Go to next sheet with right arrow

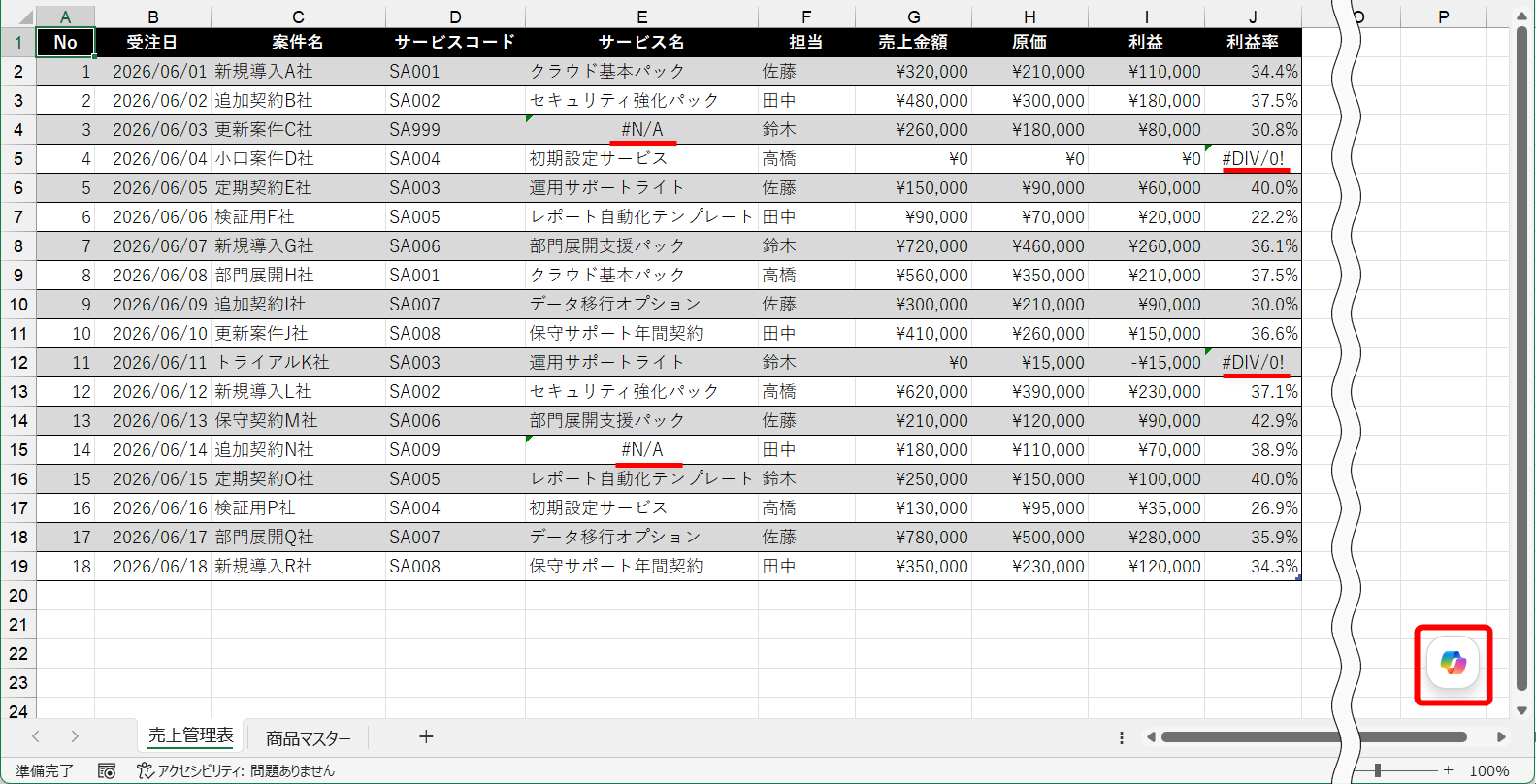coord(75,736)
